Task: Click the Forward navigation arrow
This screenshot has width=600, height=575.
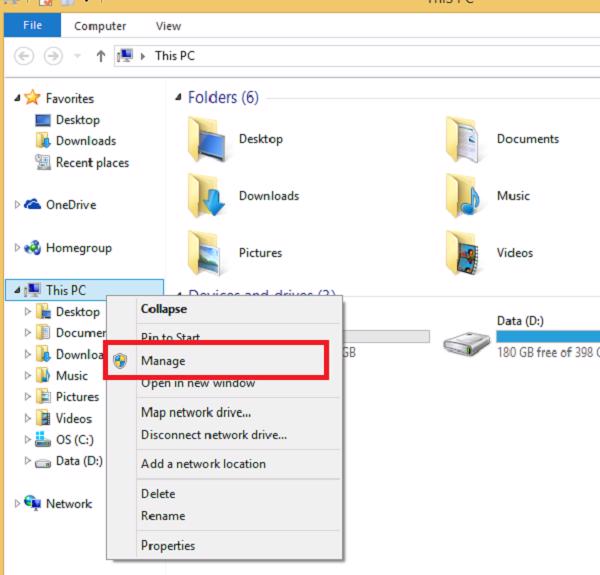Action: (53, 56)
